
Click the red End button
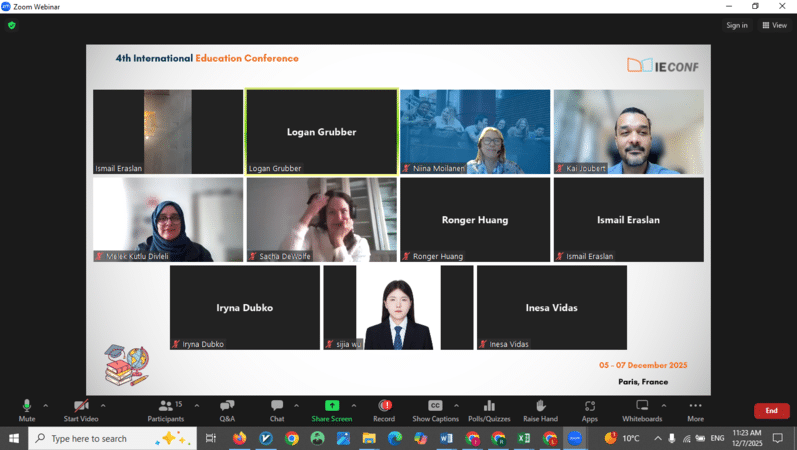pyautogui.click(x=771, y=411)
